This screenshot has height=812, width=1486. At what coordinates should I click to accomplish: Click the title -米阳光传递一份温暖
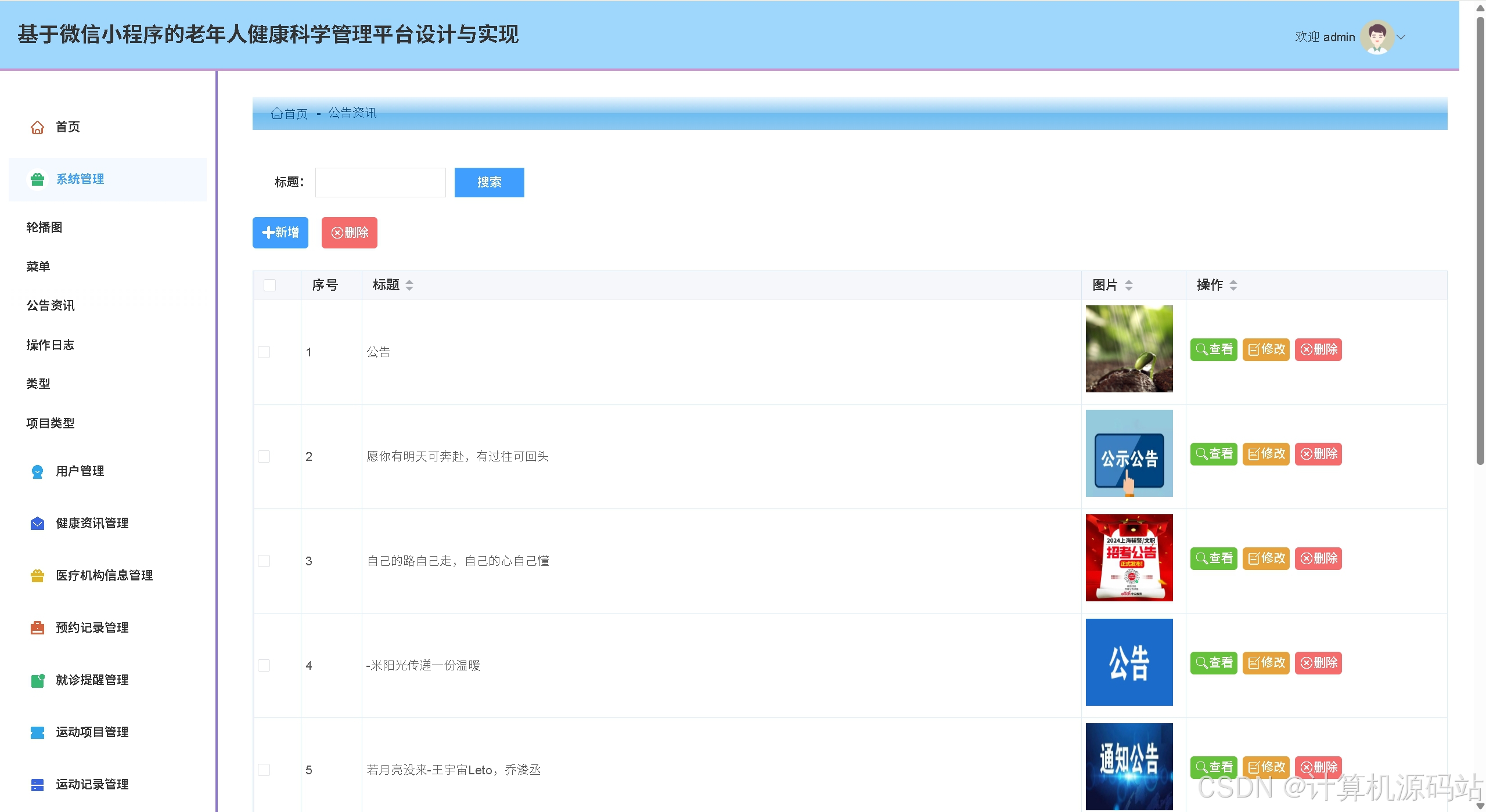[423, 665]
